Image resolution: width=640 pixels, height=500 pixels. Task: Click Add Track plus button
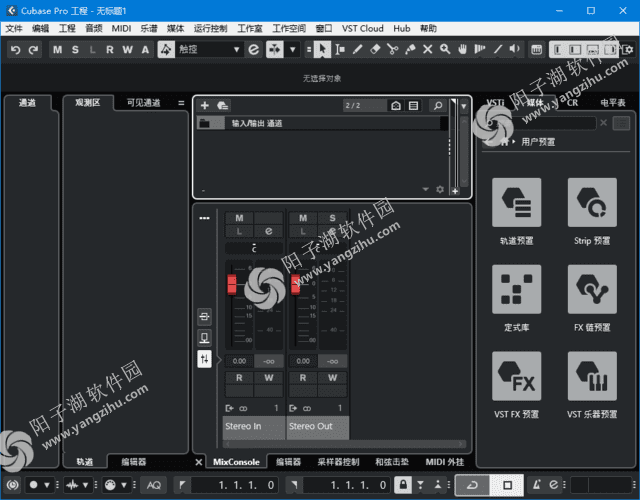click(x=205, y=106)
